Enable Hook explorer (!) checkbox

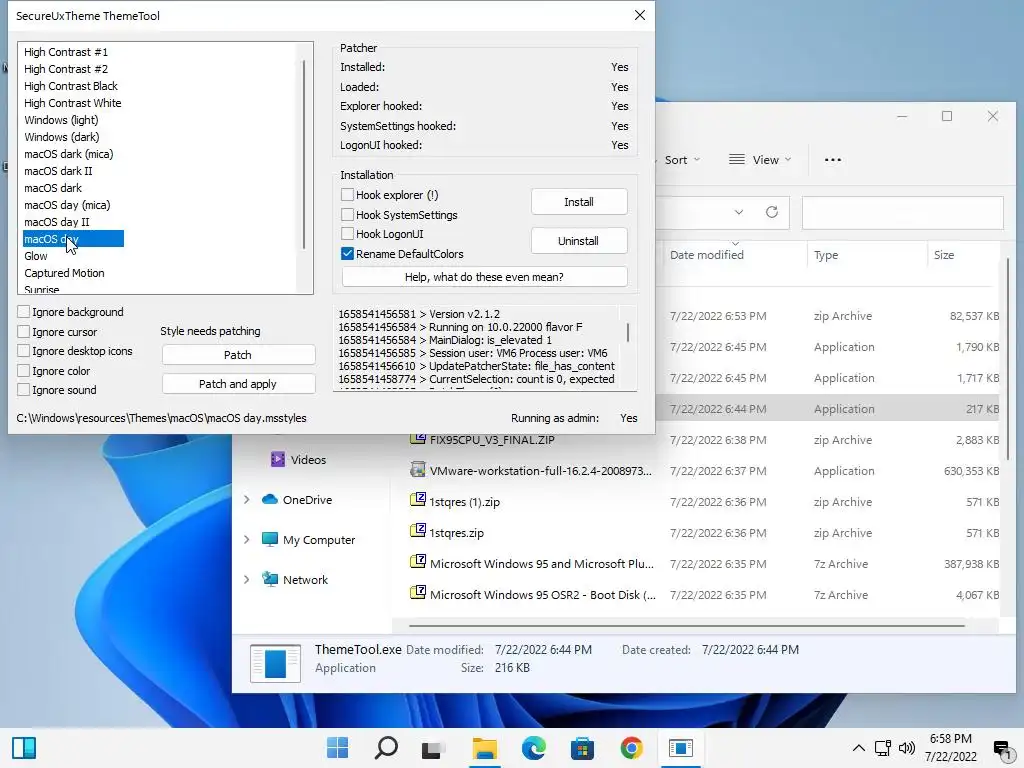[347, 195]
